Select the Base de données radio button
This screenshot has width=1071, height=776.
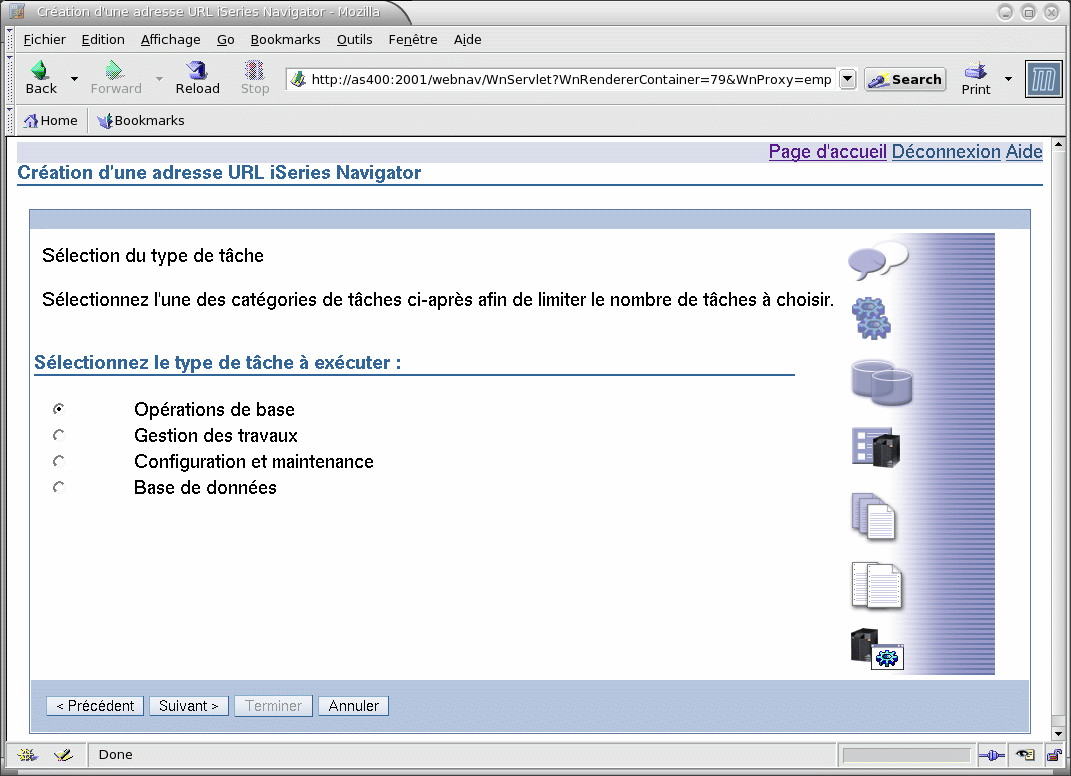(x=59, y=487)
